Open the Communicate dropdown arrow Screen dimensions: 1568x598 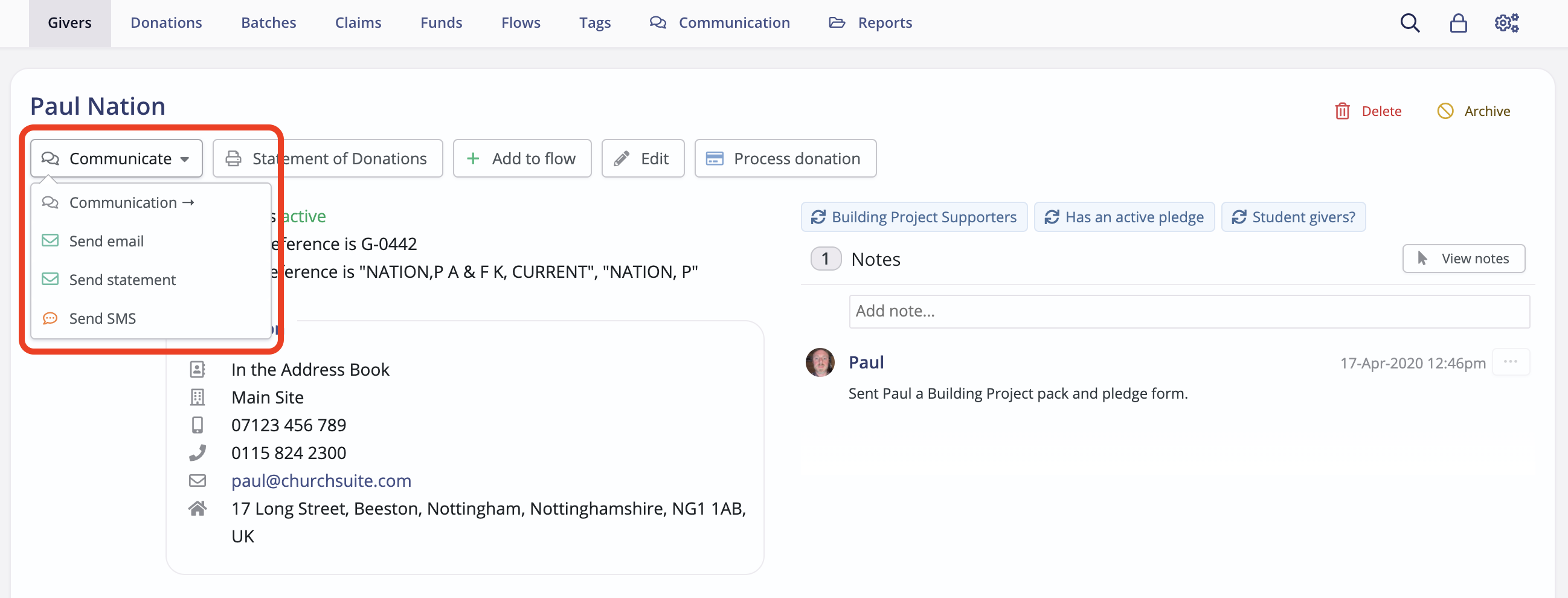point(184,159)
